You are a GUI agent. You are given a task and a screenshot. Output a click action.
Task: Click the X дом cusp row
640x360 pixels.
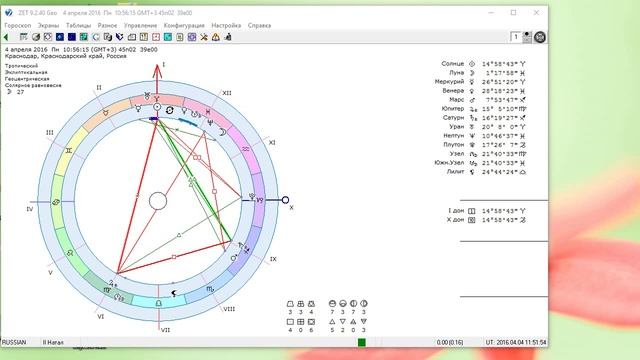click(487, 220)
